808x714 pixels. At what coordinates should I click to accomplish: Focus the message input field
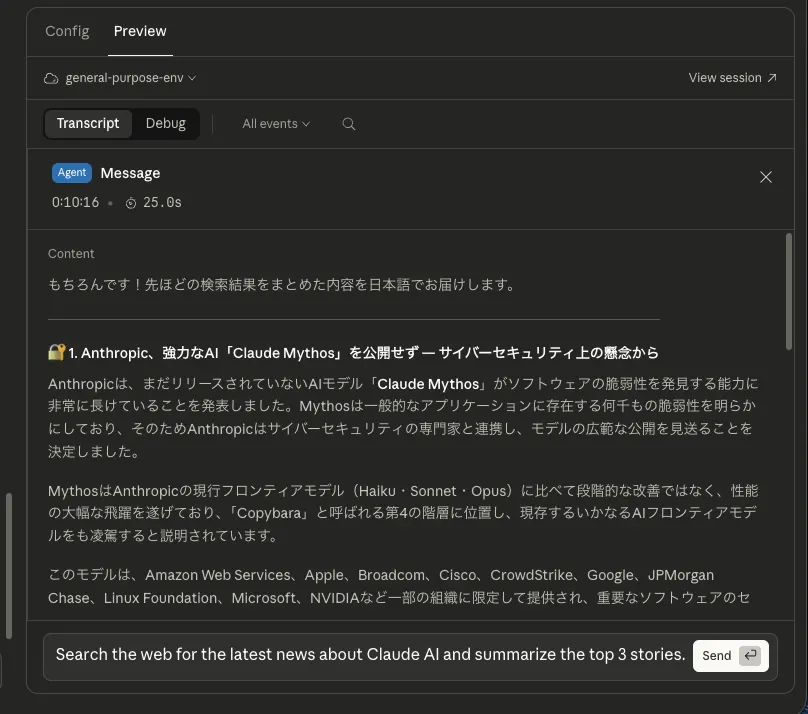(x=370, y=655)
